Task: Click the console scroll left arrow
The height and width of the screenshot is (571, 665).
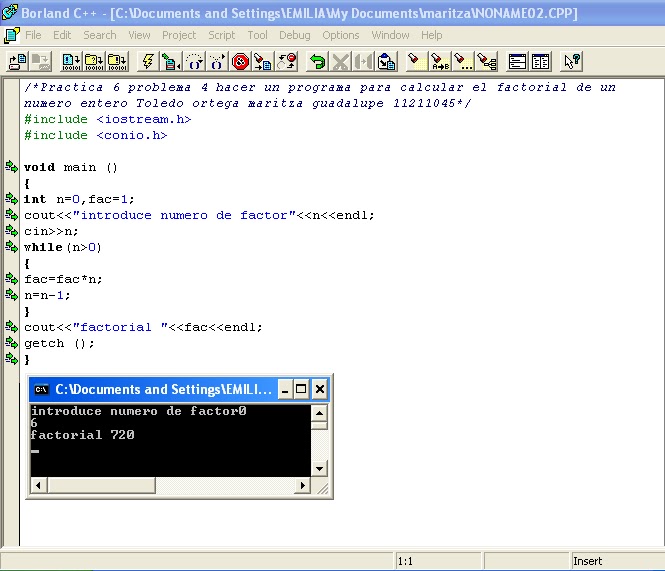Action: point(39,485)
